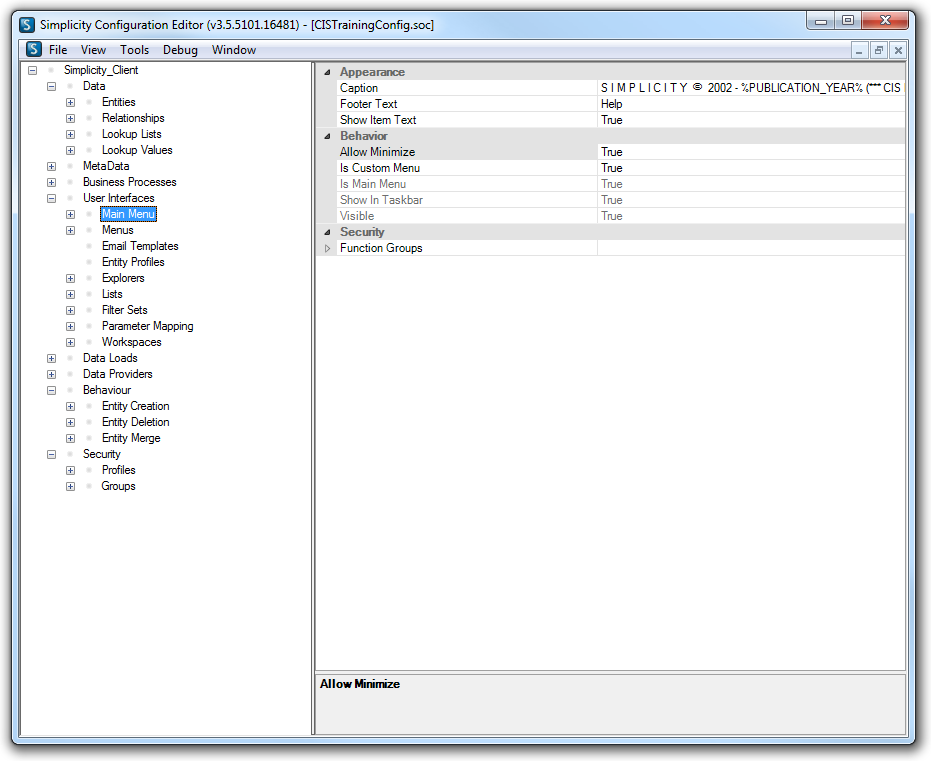Viewport: 931px width, 761px height.
Task: Select the Lookup Values tree item
Action: (x=137, y=150)
